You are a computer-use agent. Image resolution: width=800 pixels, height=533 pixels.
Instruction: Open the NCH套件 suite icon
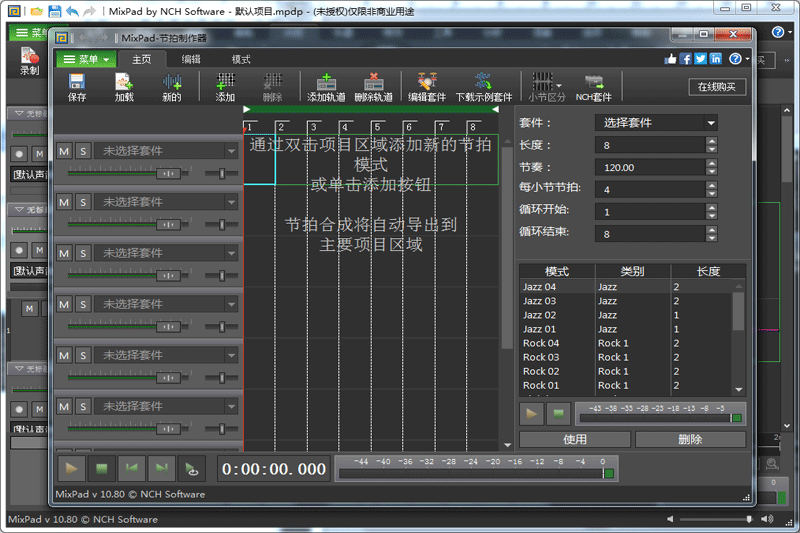point(593,87)
